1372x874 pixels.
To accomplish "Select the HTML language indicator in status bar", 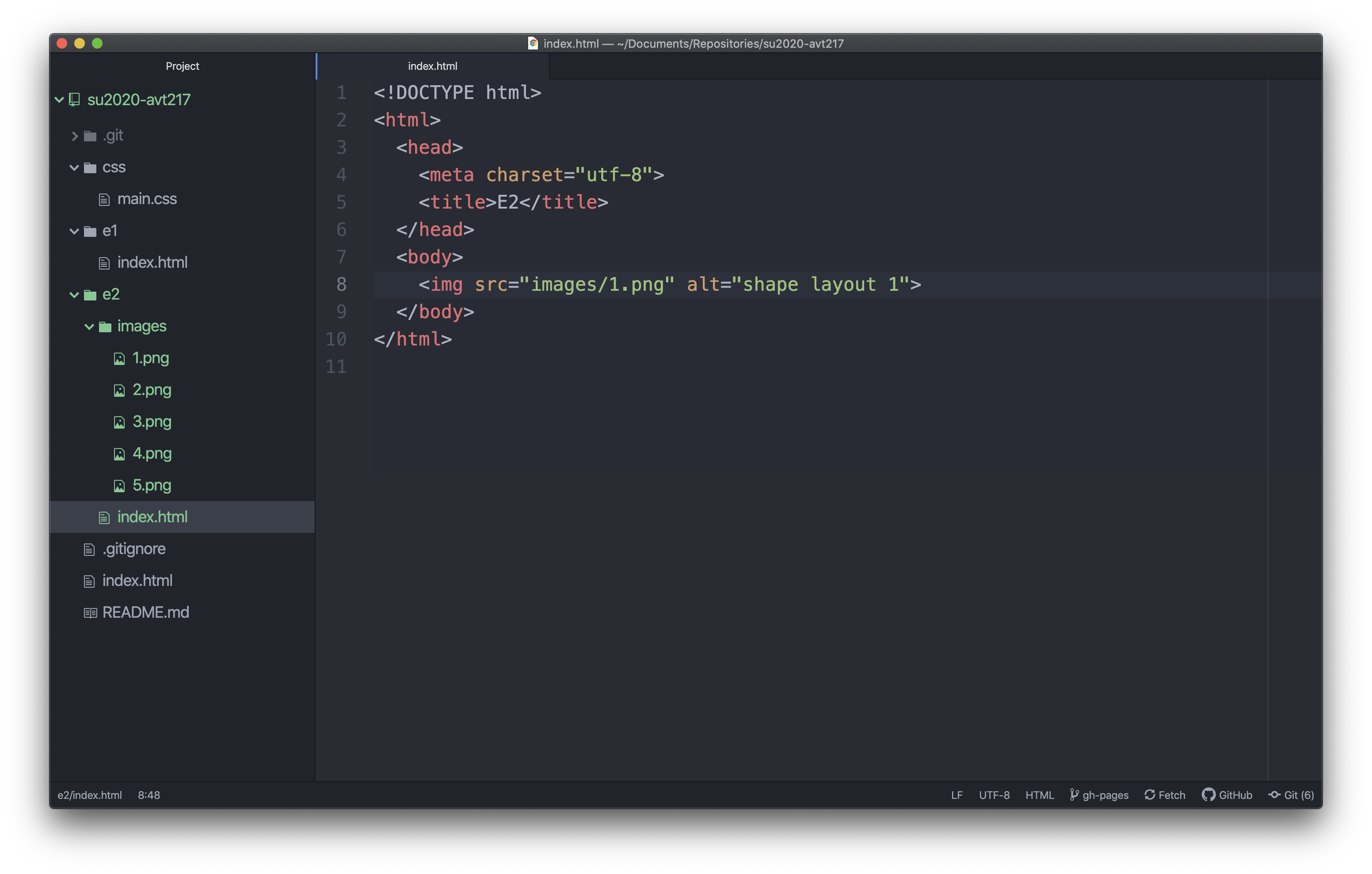I will click(x=1040, y=795).
